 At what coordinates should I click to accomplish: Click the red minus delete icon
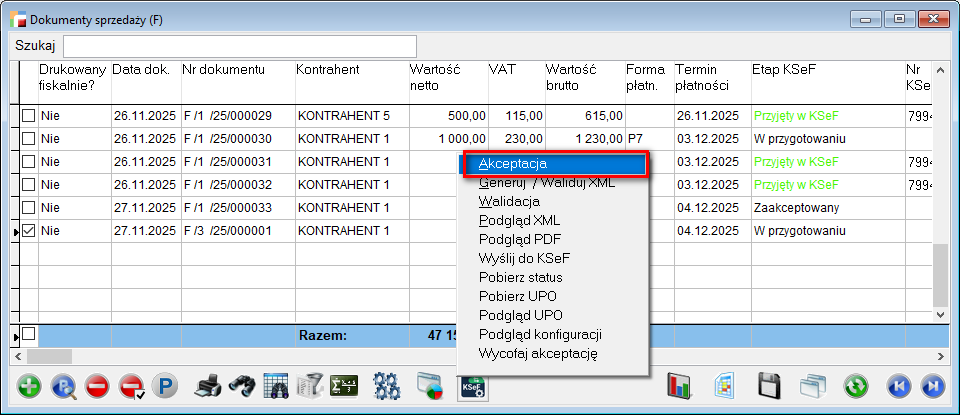97,386
